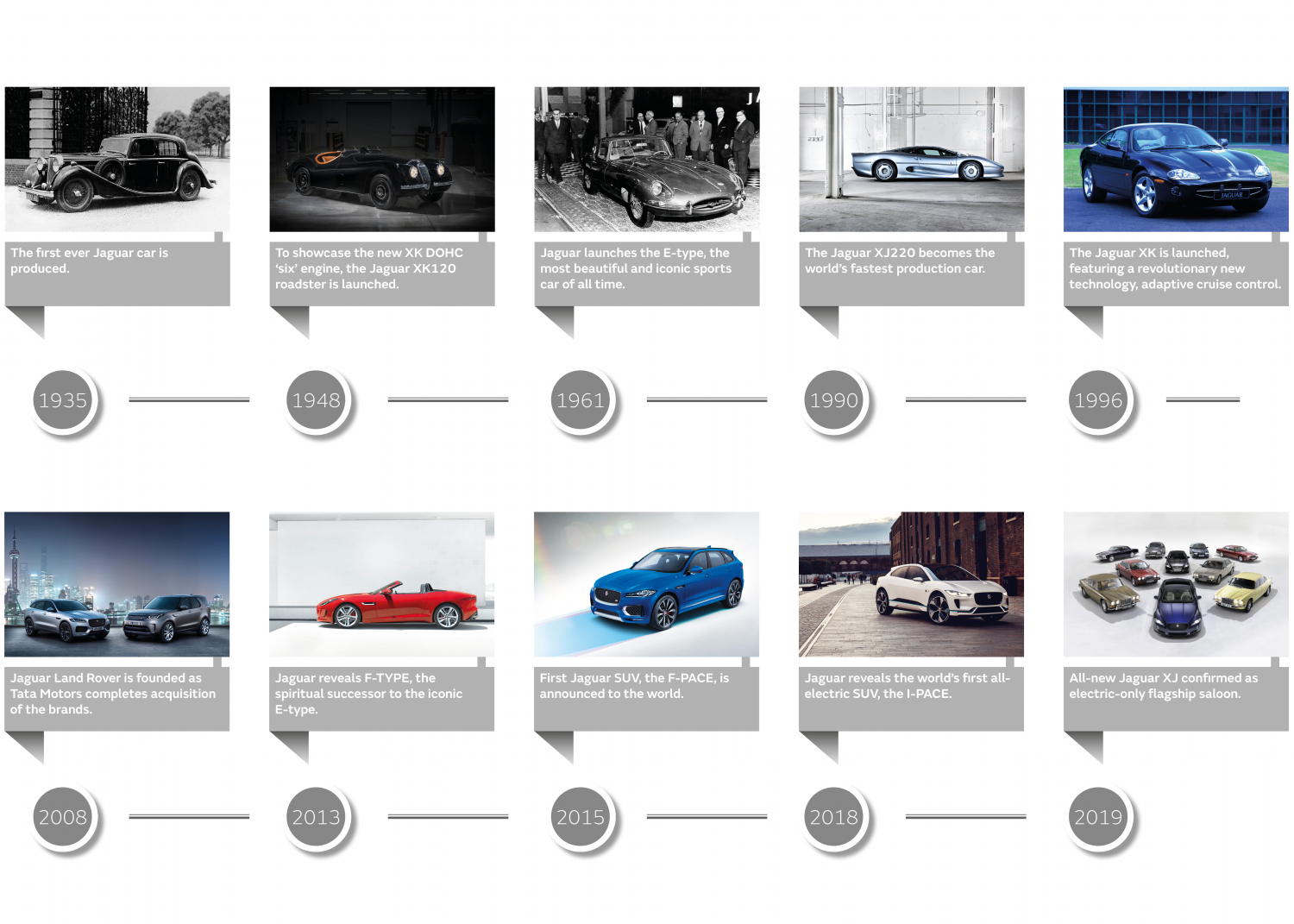Open the Jaguar XK120 roadster photo
Viewport: 1294px width, 924px height.
[x=382, y=159]
